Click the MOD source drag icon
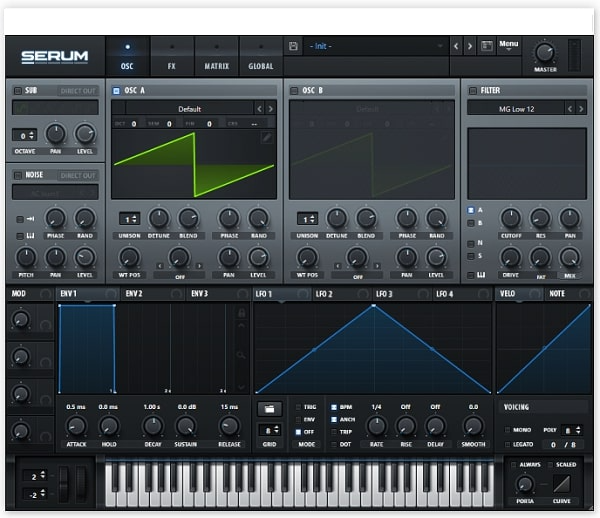This screenshot has height=518, width=600. click(x=46, y=294)
